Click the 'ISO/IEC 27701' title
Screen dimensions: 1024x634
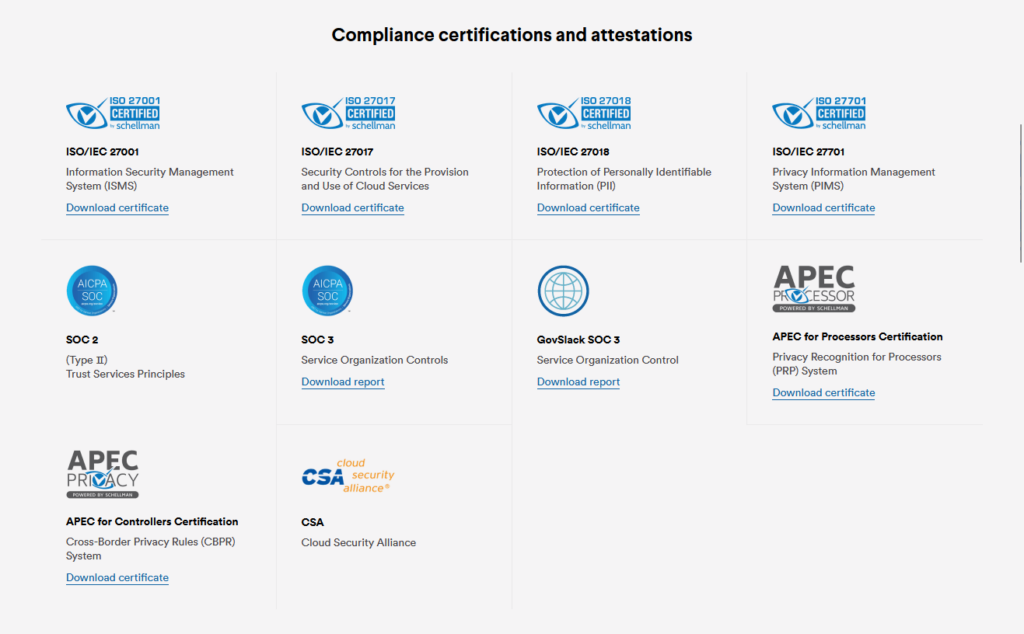[x=808, y=151]
